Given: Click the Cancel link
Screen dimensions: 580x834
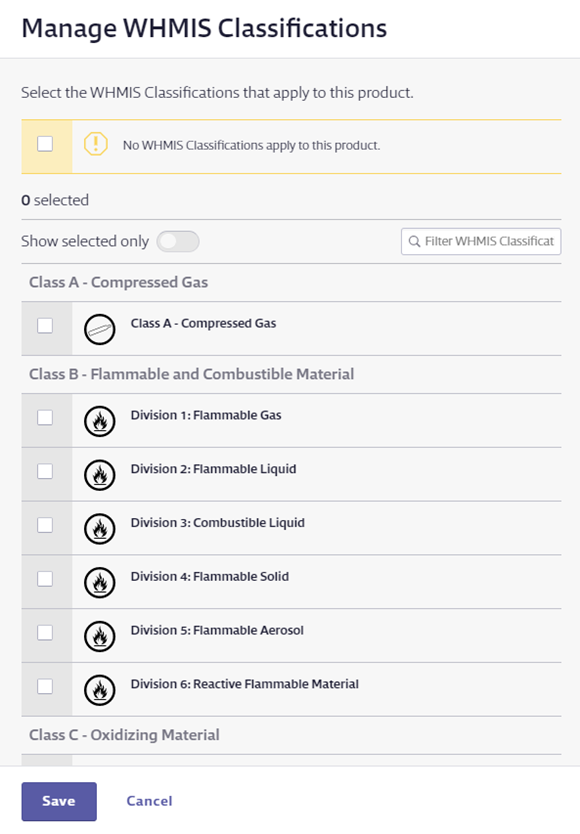Looking at the screenshot, I should tap(150, 801).
